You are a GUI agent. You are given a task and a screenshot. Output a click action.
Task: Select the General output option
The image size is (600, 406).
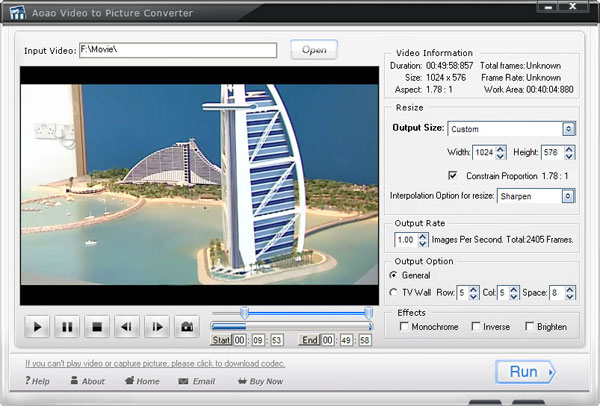click(x=393, y=275)
